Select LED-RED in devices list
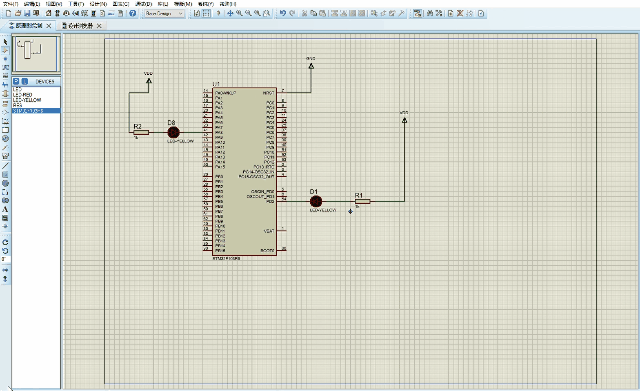Image resolution: width=640 pixels, height=391 pixels. click(x=36, y=95)
